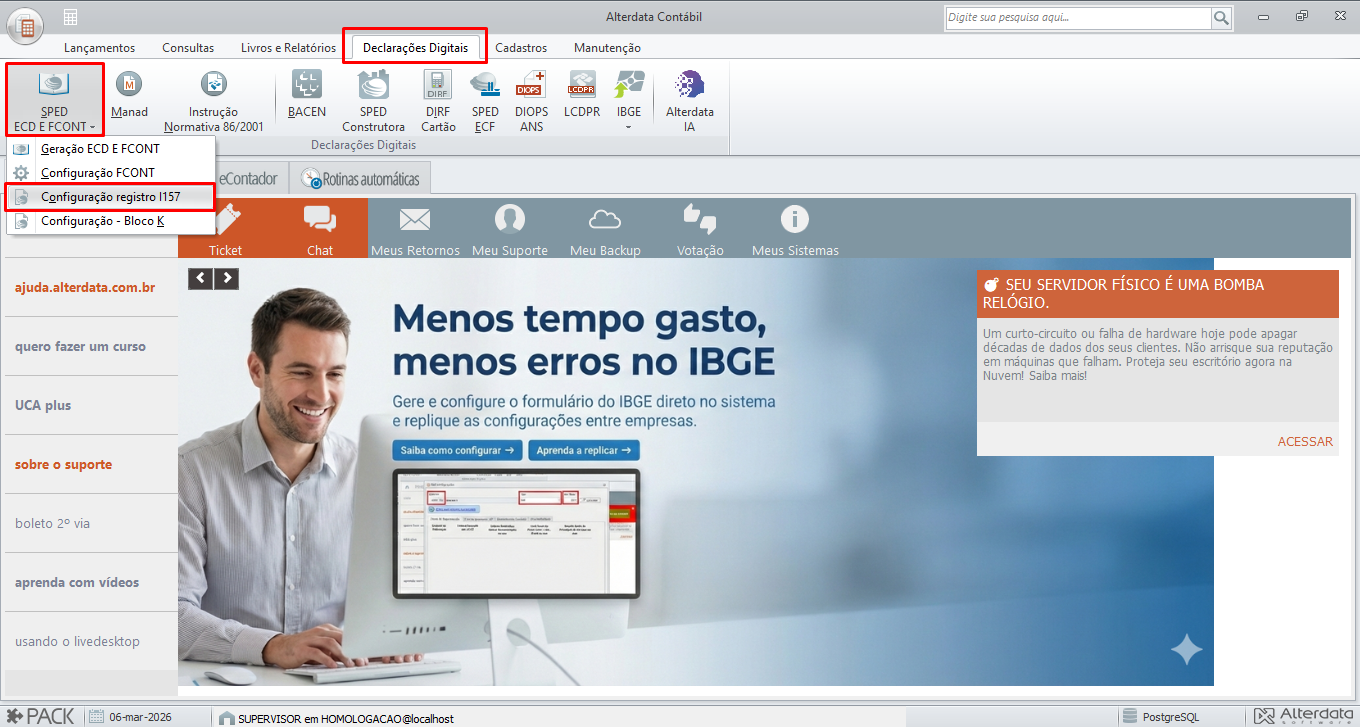Open 'quero fazer um curso' link
This screenshot has height=727, width=1360.
coord(80,347)
